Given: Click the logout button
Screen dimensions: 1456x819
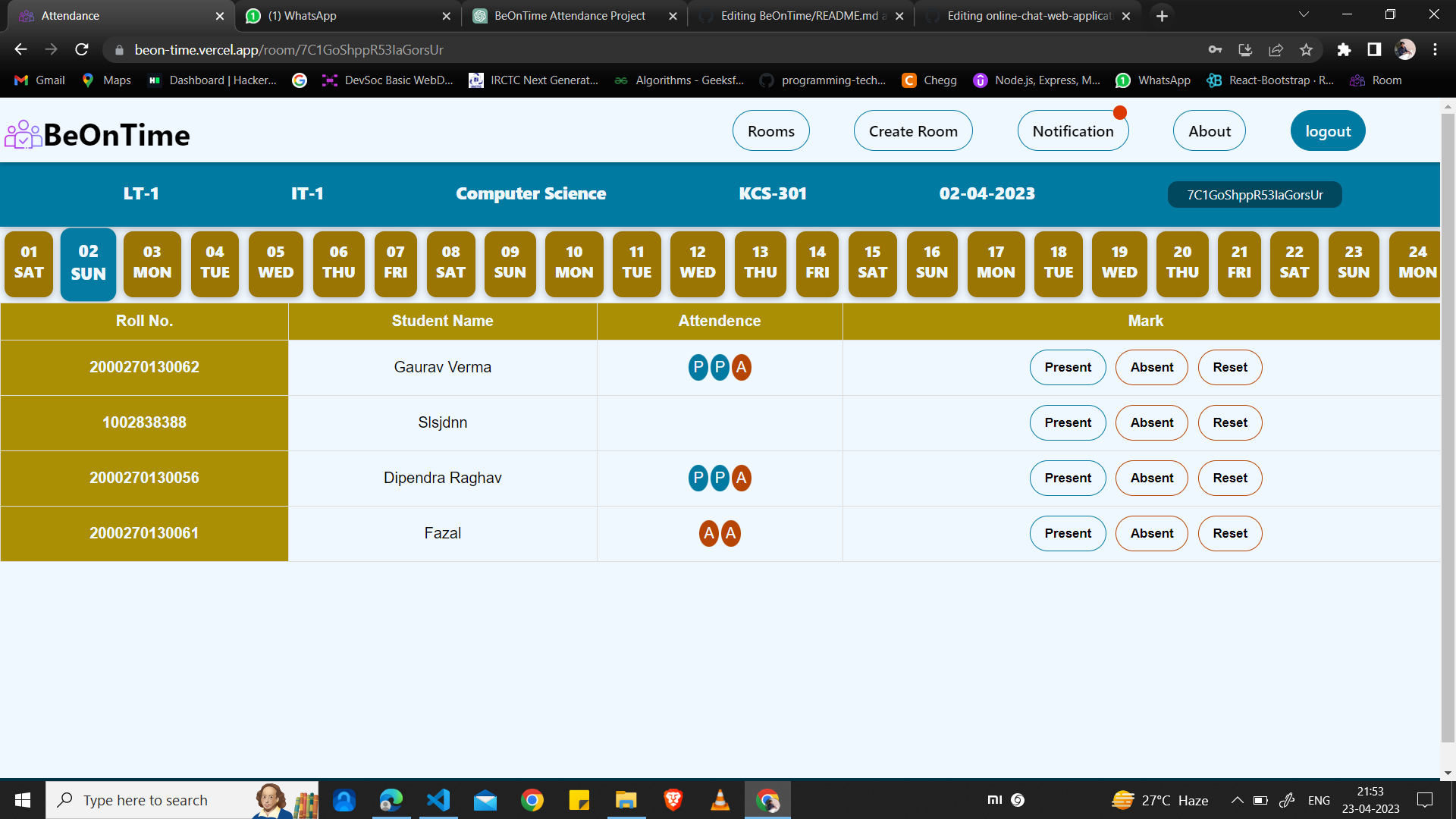Looking at the screenshot, I should click(x=1328, y=130).
